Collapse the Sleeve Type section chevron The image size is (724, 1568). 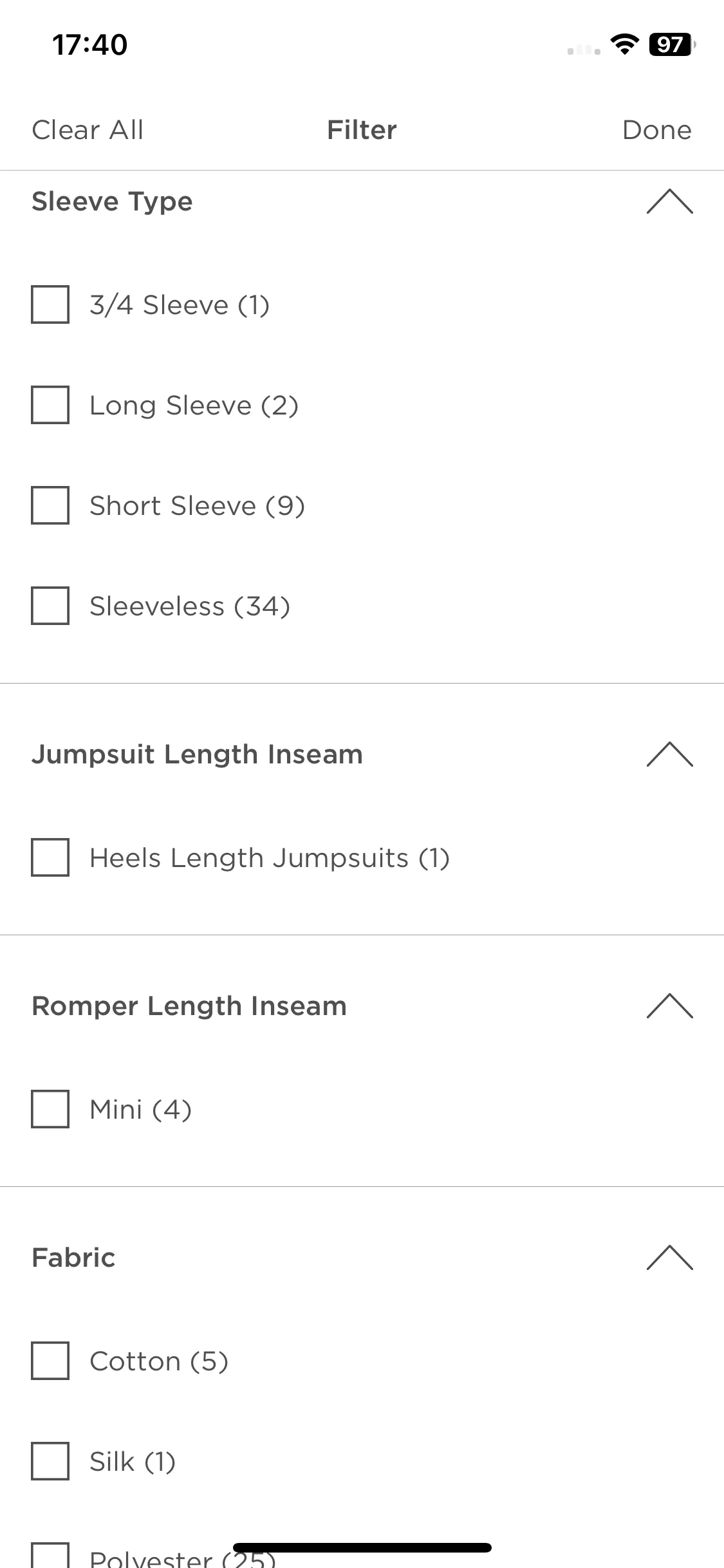click(x=669, y=201)
